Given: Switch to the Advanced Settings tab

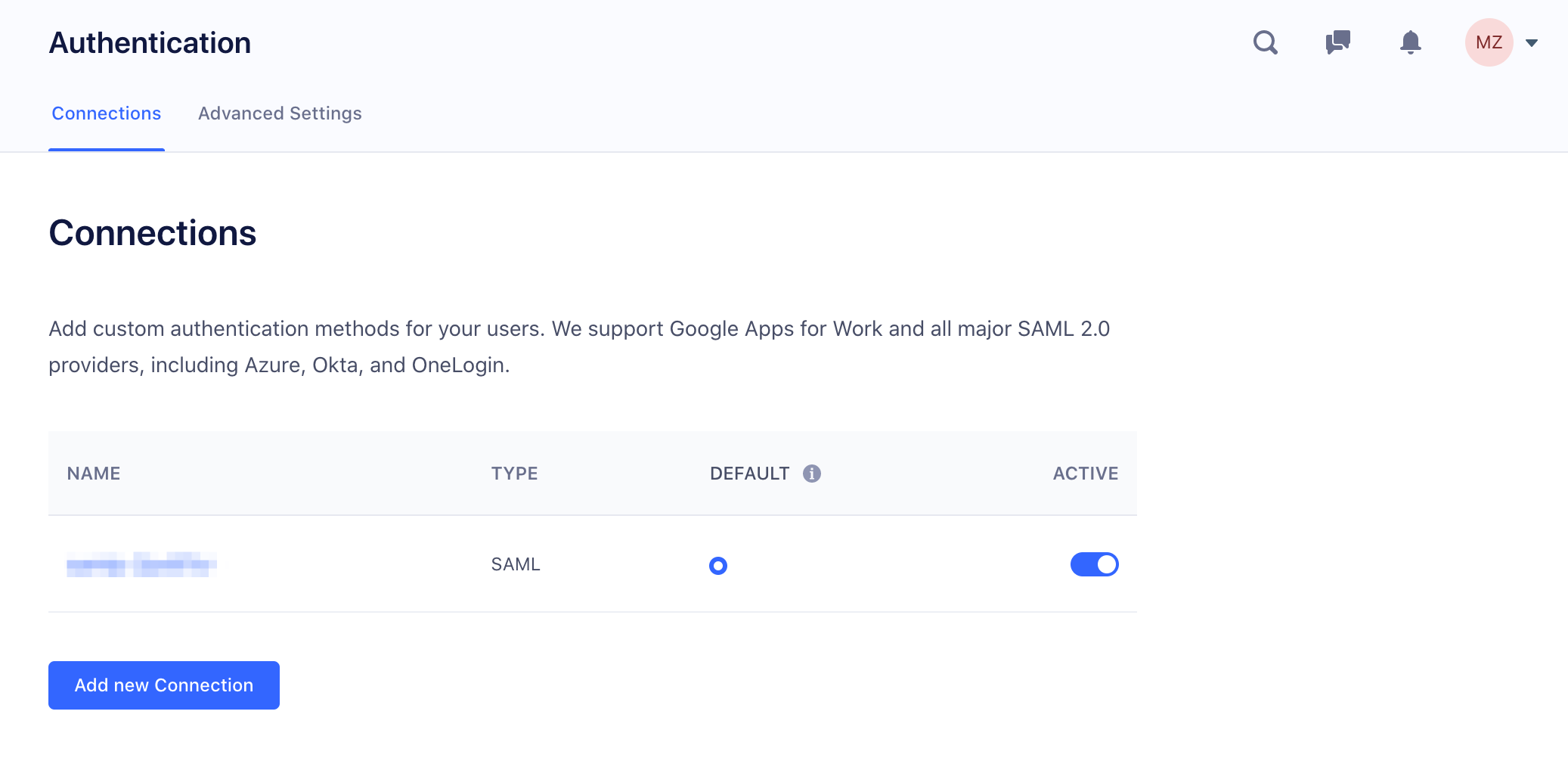Looking at the screenshot, I should tap(280, 113).
